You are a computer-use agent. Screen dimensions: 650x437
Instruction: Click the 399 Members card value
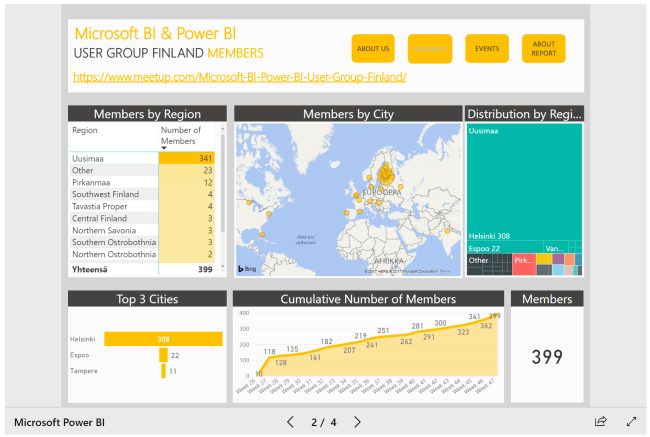[547, 357]
